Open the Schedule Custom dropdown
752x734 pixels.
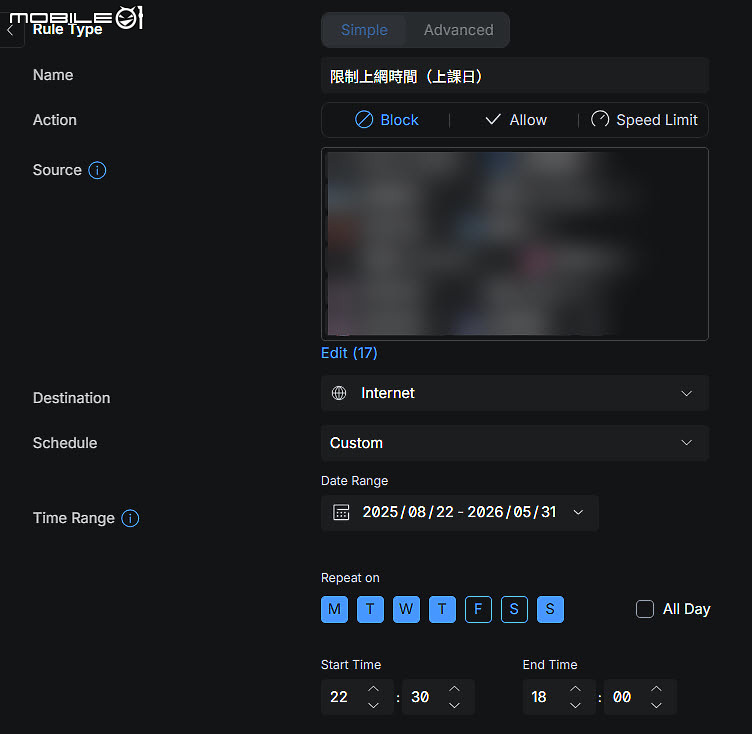(515, 443)
